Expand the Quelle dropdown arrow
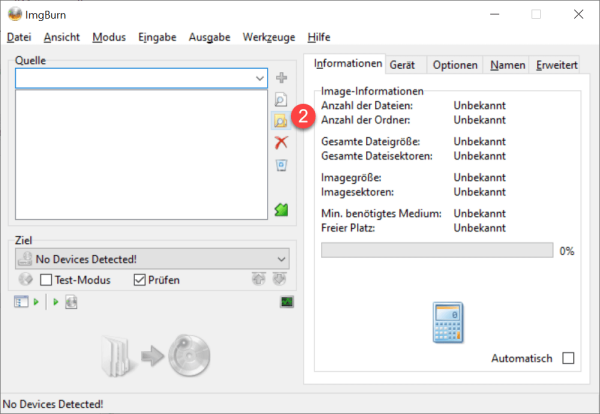600x414 pixels. tap(260, 78)
